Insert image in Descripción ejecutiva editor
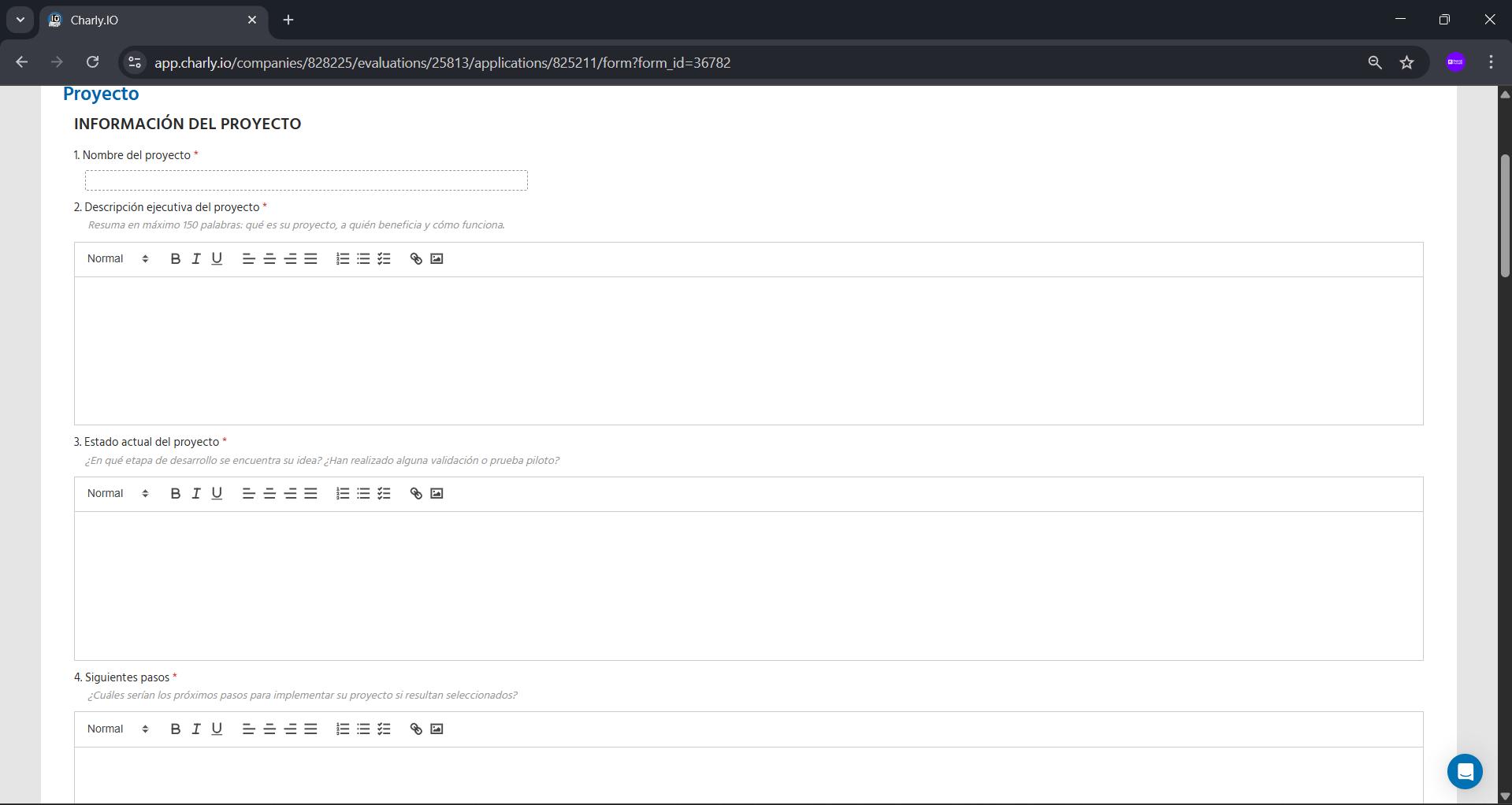Screen dimensions: 1512x805 [437, 258]
